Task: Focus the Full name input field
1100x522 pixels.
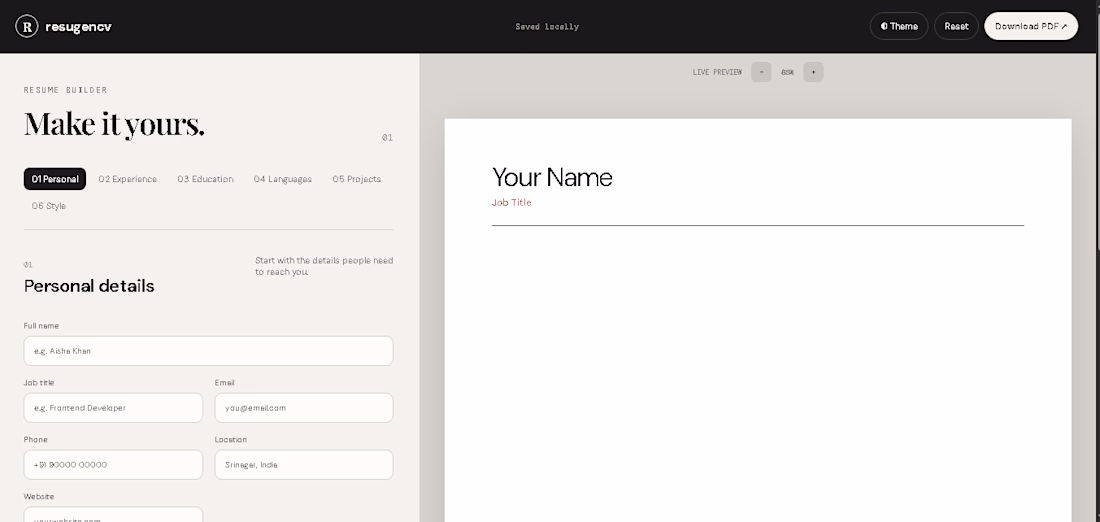Action: 208,351
